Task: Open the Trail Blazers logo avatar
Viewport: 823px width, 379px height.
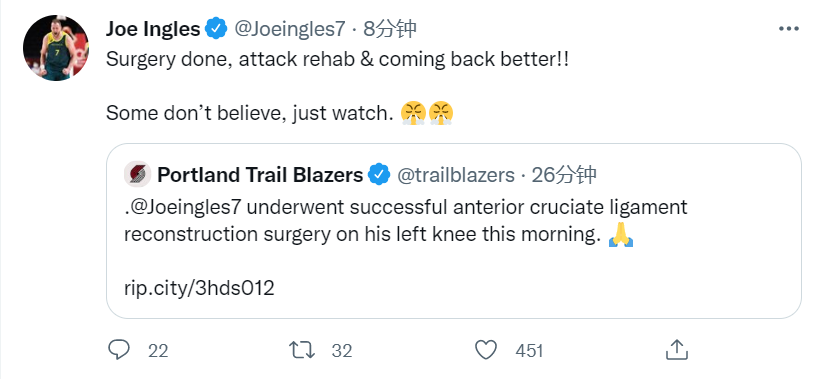Action: pyautogui.click(x=138, y=174)
